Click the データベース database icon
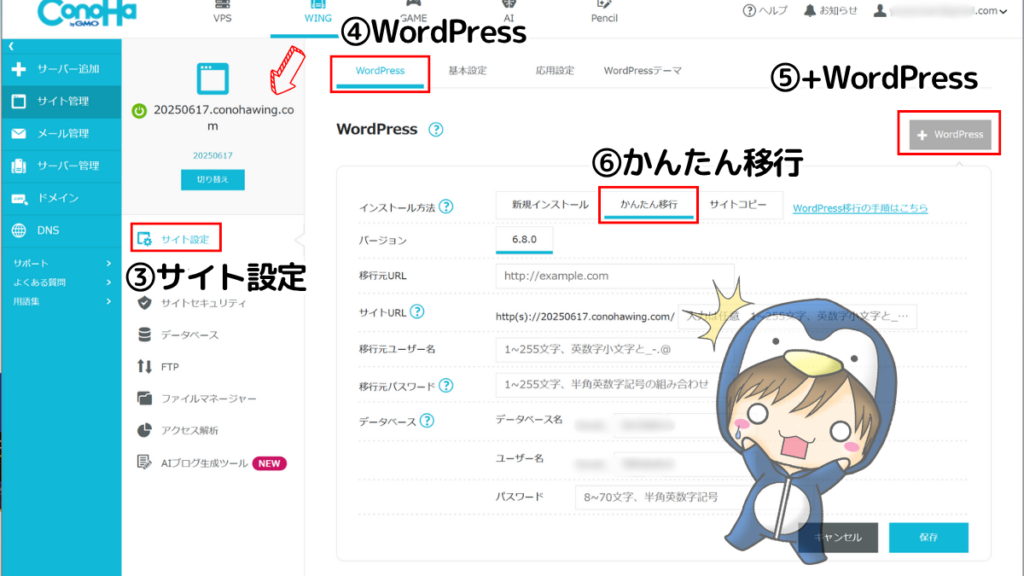Image resolution: width=1024 pixels, height=576 pixels. click(x=144, y=335)
